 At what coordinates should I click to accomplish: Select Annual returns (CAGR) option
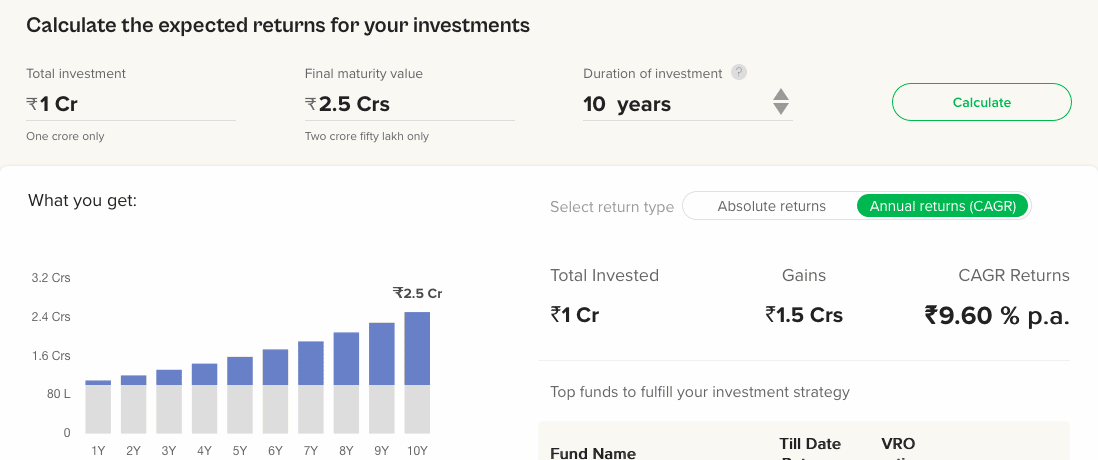coord(943,206)
